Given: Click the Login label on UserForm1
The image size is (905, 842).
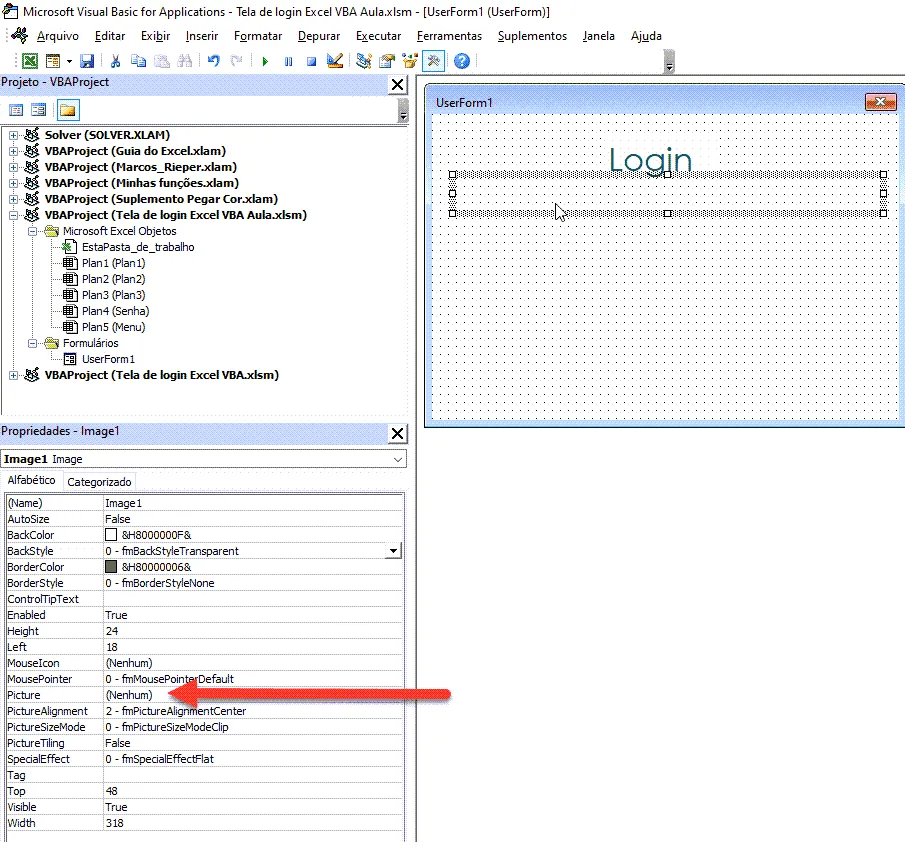Looking at the screenshot, I should point(650,160).
